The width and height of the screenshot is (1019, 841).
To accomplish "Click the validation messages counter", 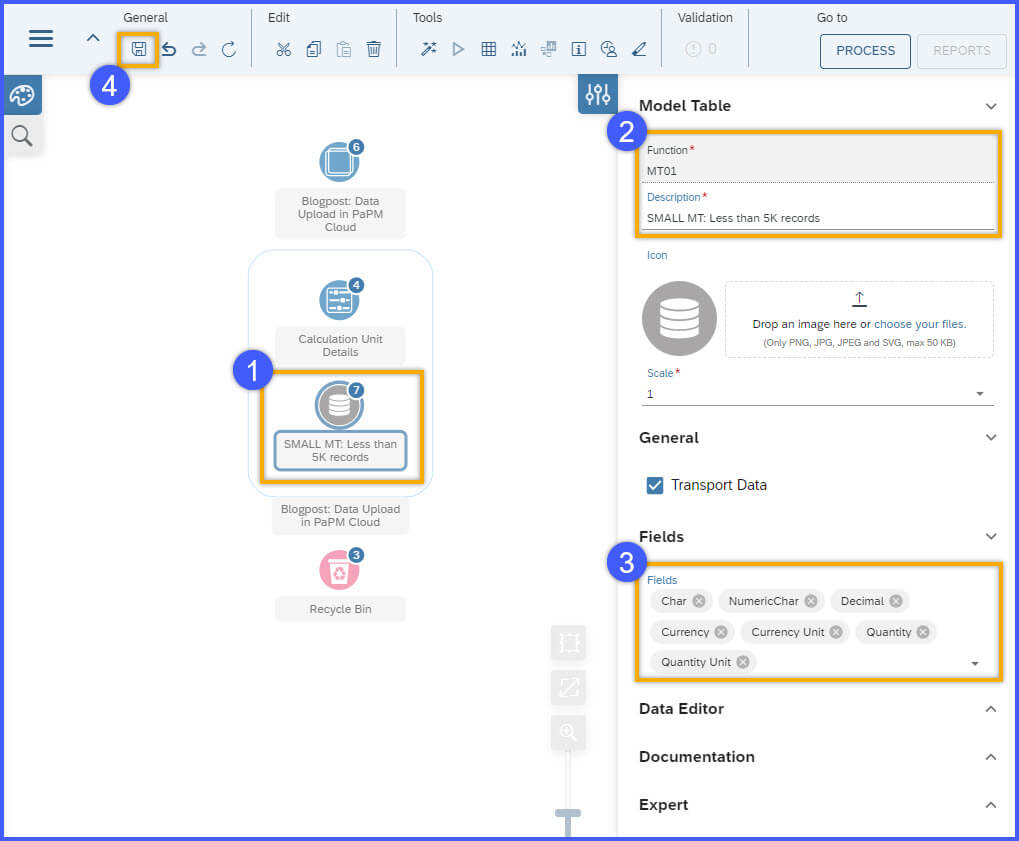I will pyautogui.click(x=701, y=49).
